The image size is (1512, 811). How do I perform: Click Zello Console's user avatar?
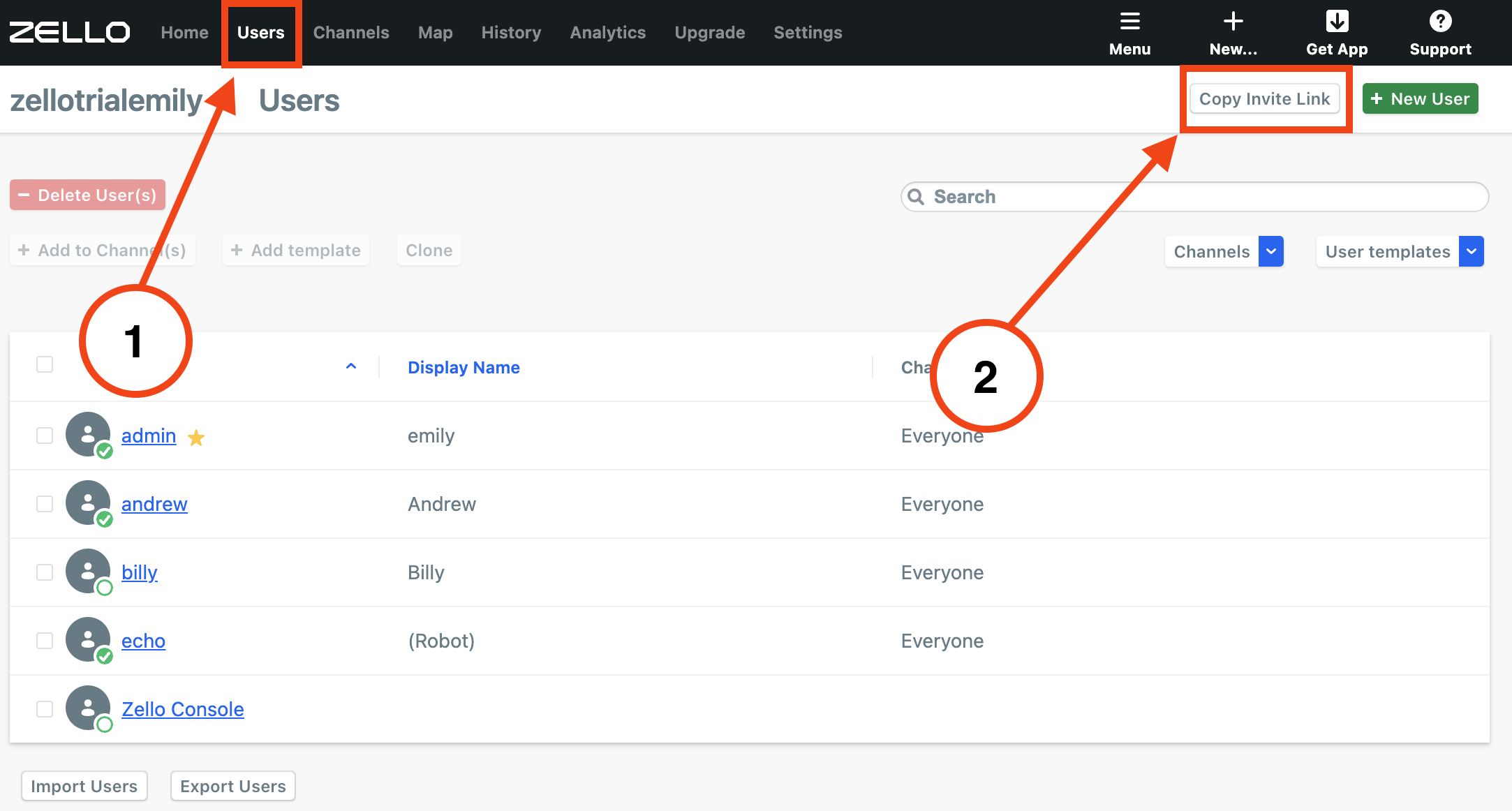pyautogui.click(x=88, y=708)
